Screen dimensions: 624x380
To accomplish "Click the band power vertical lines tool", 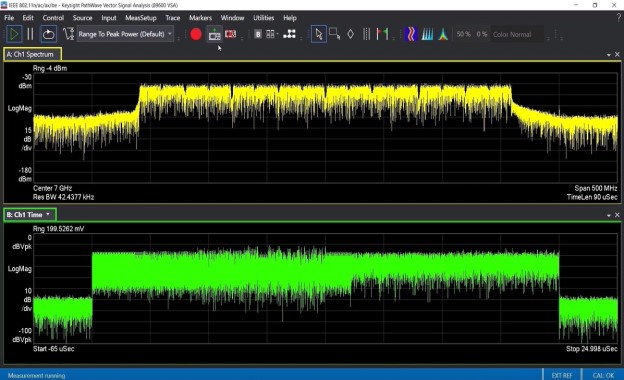I will coord(367,34).
